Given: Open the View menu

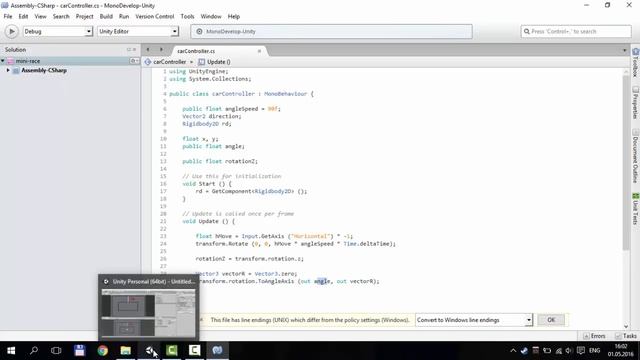Looking at the screenshot, I should tap(40, 16).
